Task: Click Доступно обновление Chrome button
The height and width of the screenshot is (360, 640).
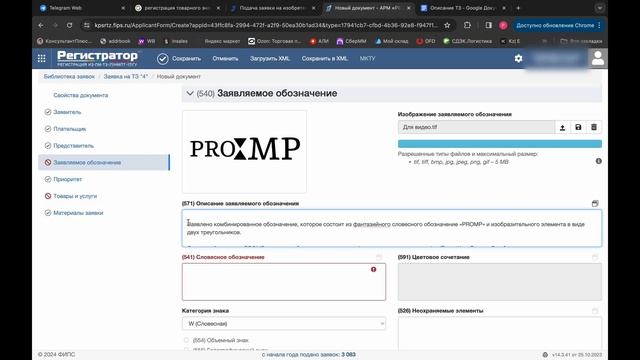Action: (558, 25)
